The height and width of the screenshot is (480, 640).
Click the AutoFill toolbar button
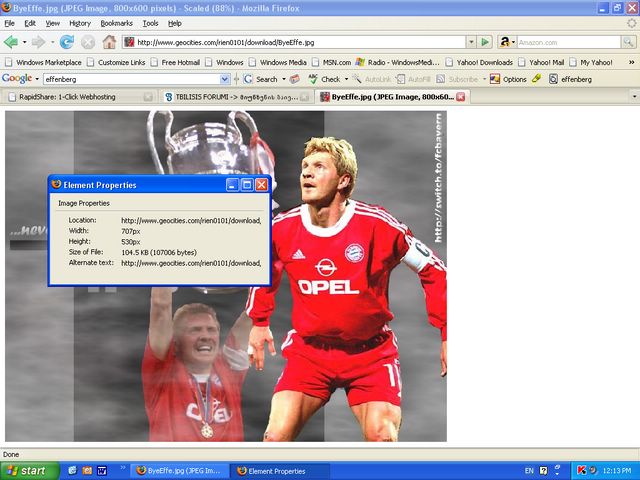(411, 79)
